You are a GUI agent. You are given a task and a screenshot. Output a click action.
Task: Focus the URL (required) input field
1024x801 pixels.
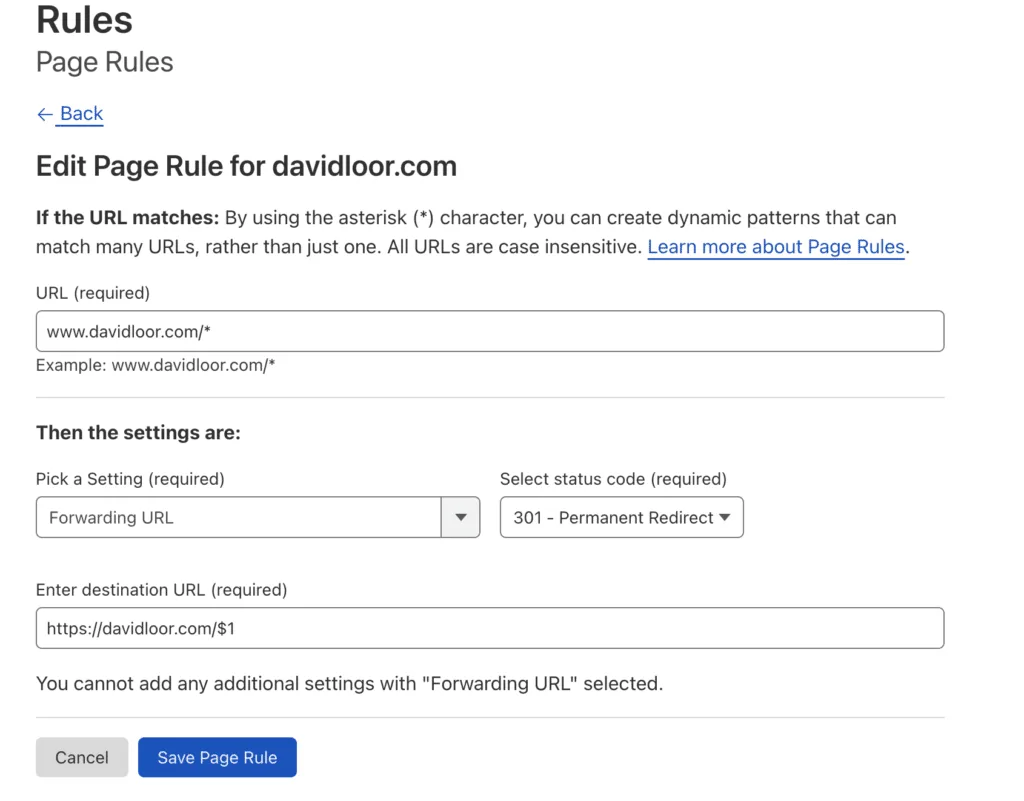point(490,331)
